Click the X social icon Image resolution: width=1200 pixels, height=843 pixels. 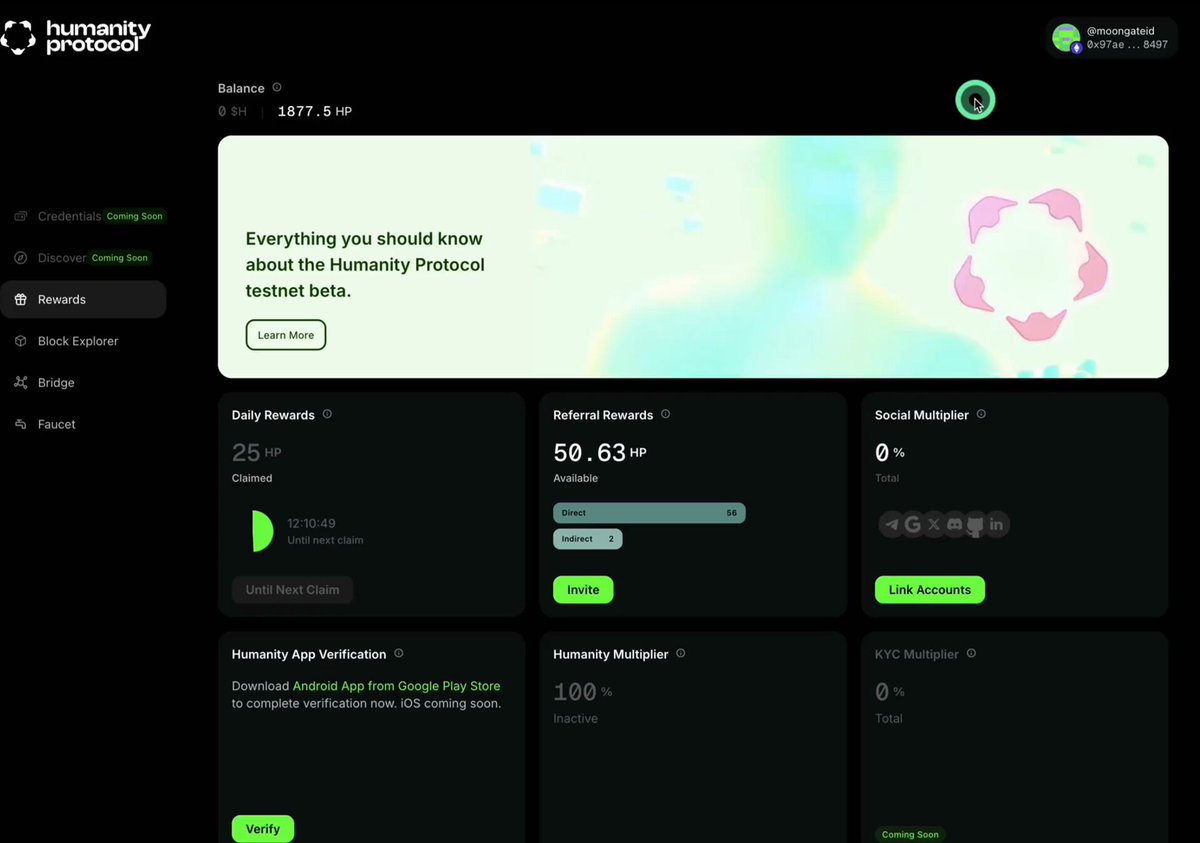(934, 524)
